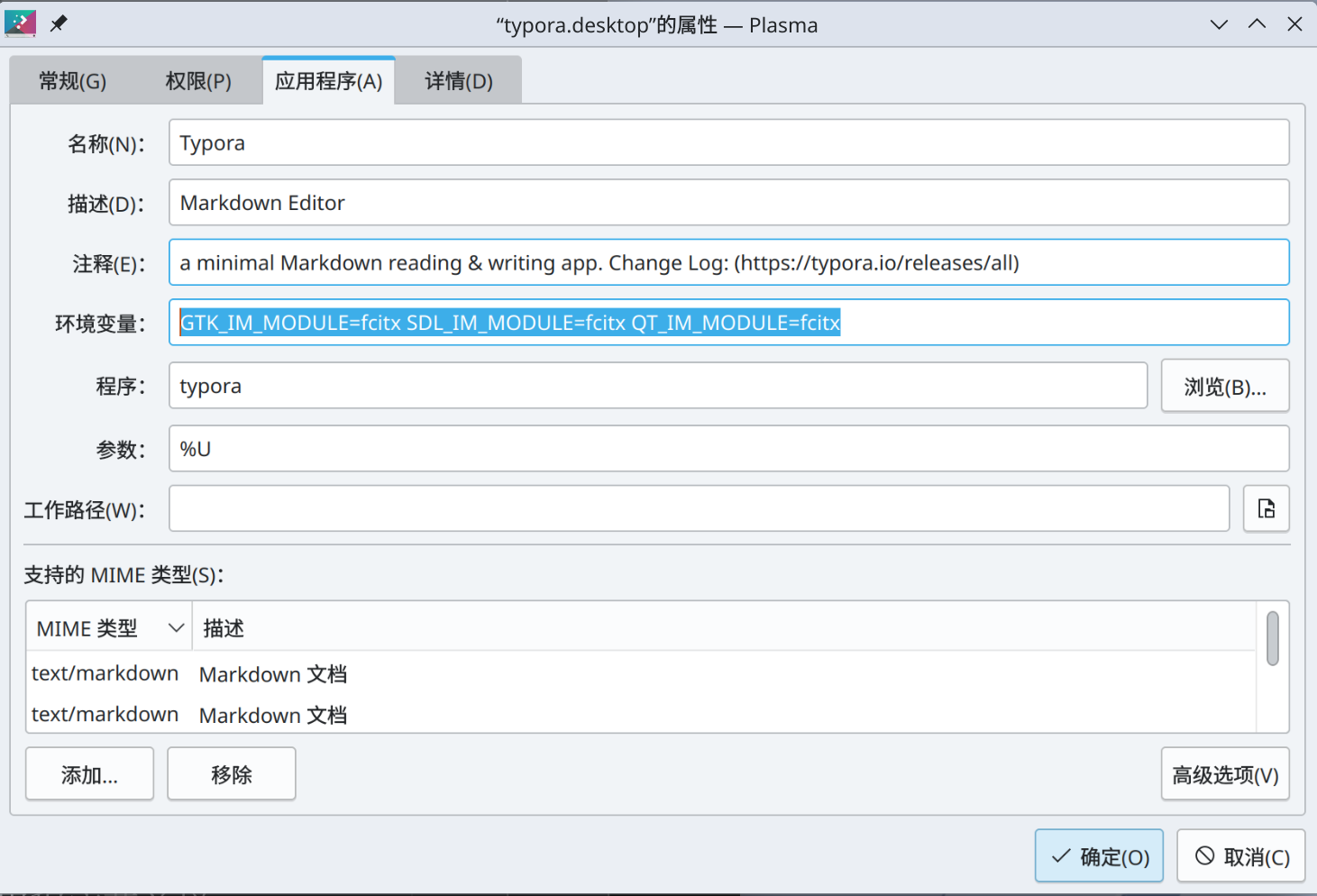Image resolution: width=1317 pixels, height=896 pixels.
Task: Click the MIME list scrollbar handle
Action: tap(1272, 638)
